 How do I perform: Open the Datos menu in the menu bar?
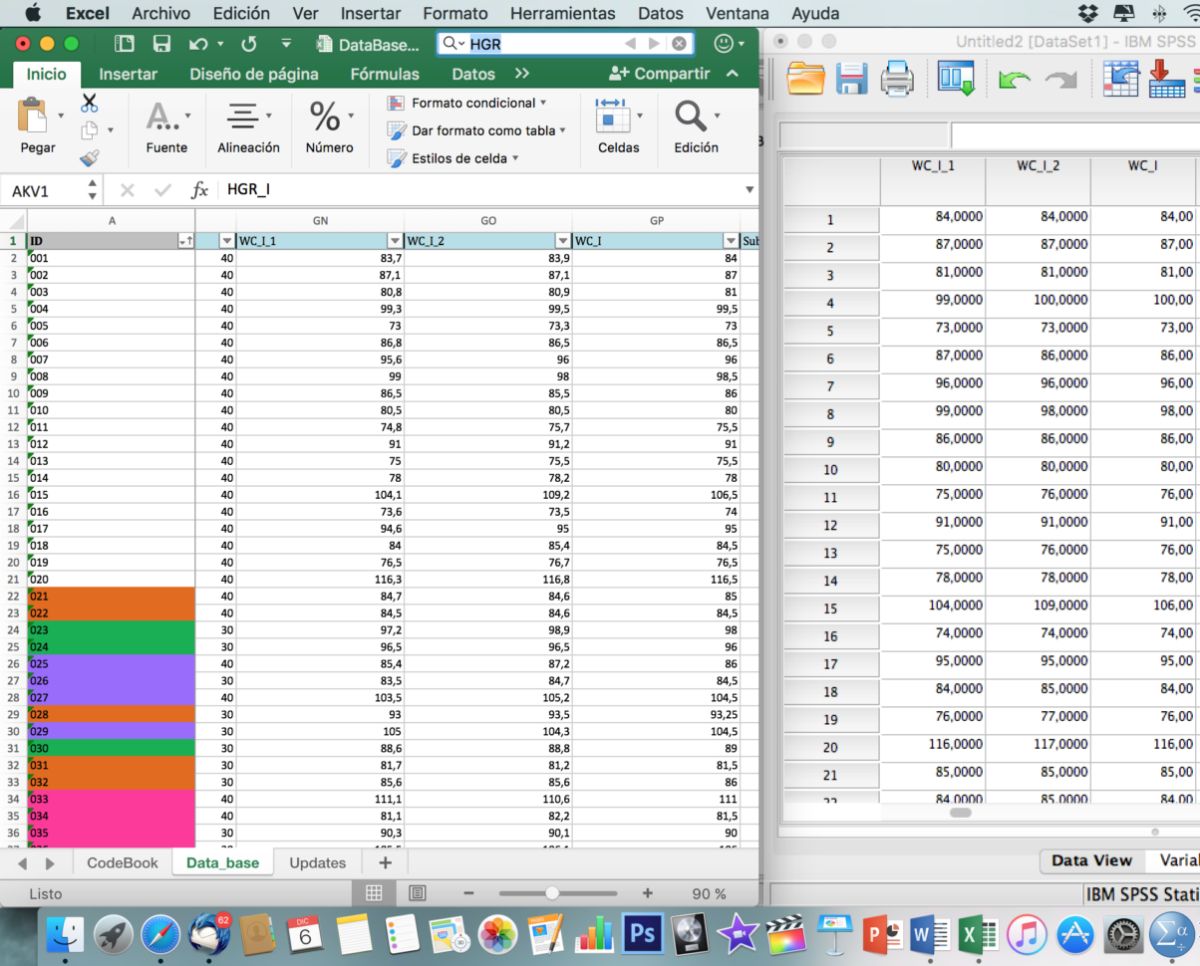coord(660,13)
